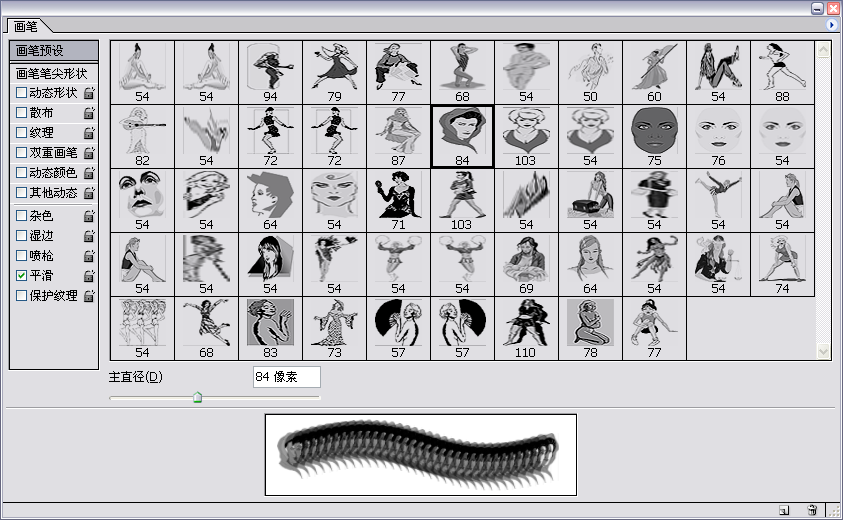The height and width of the screenshot is (520, 843).
Task: Open the brush panel flyout menu arrow
Action: (831, 25)
